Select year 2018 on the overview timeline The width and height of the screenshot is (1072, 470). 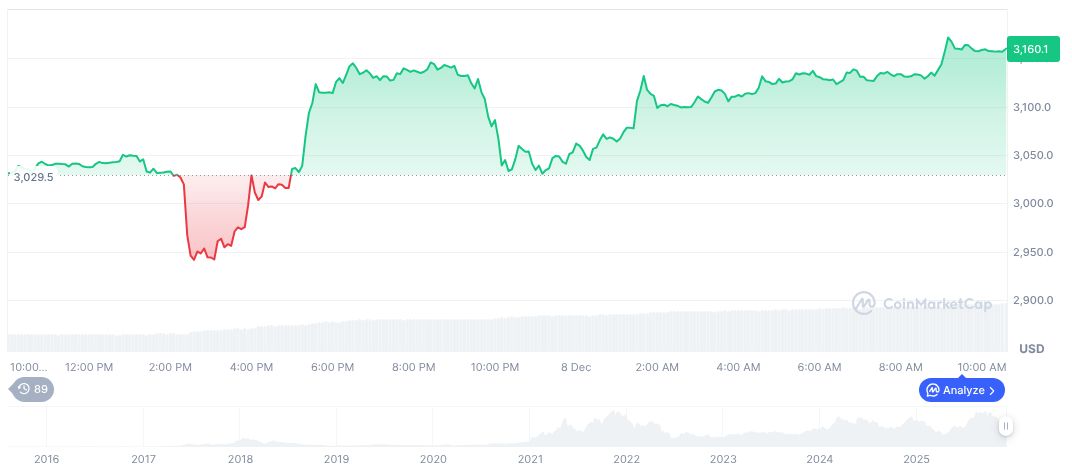pyautogui.click(x=240, y=459)
